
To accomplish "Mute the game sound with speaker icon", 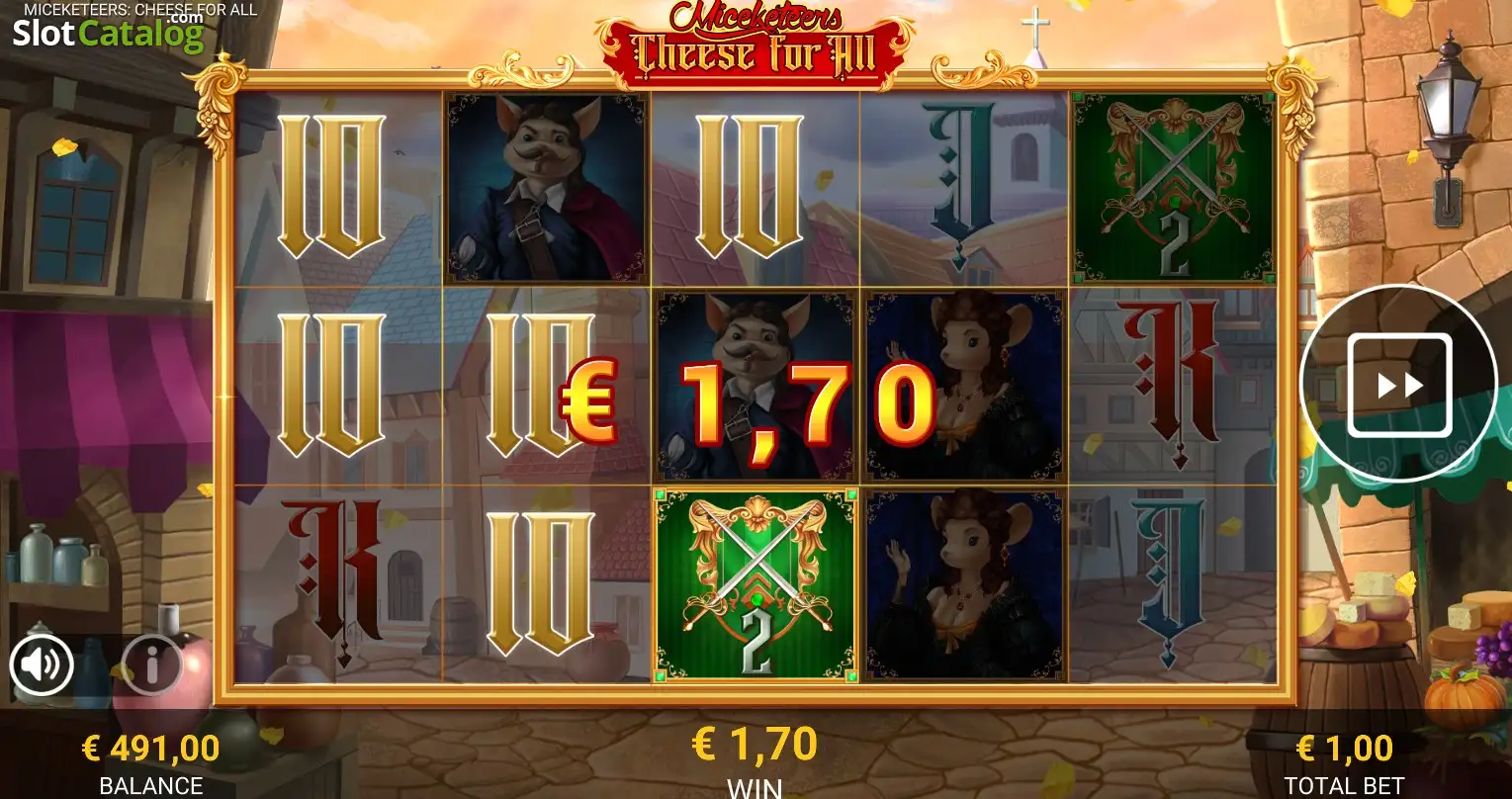I will pos(42,666).
